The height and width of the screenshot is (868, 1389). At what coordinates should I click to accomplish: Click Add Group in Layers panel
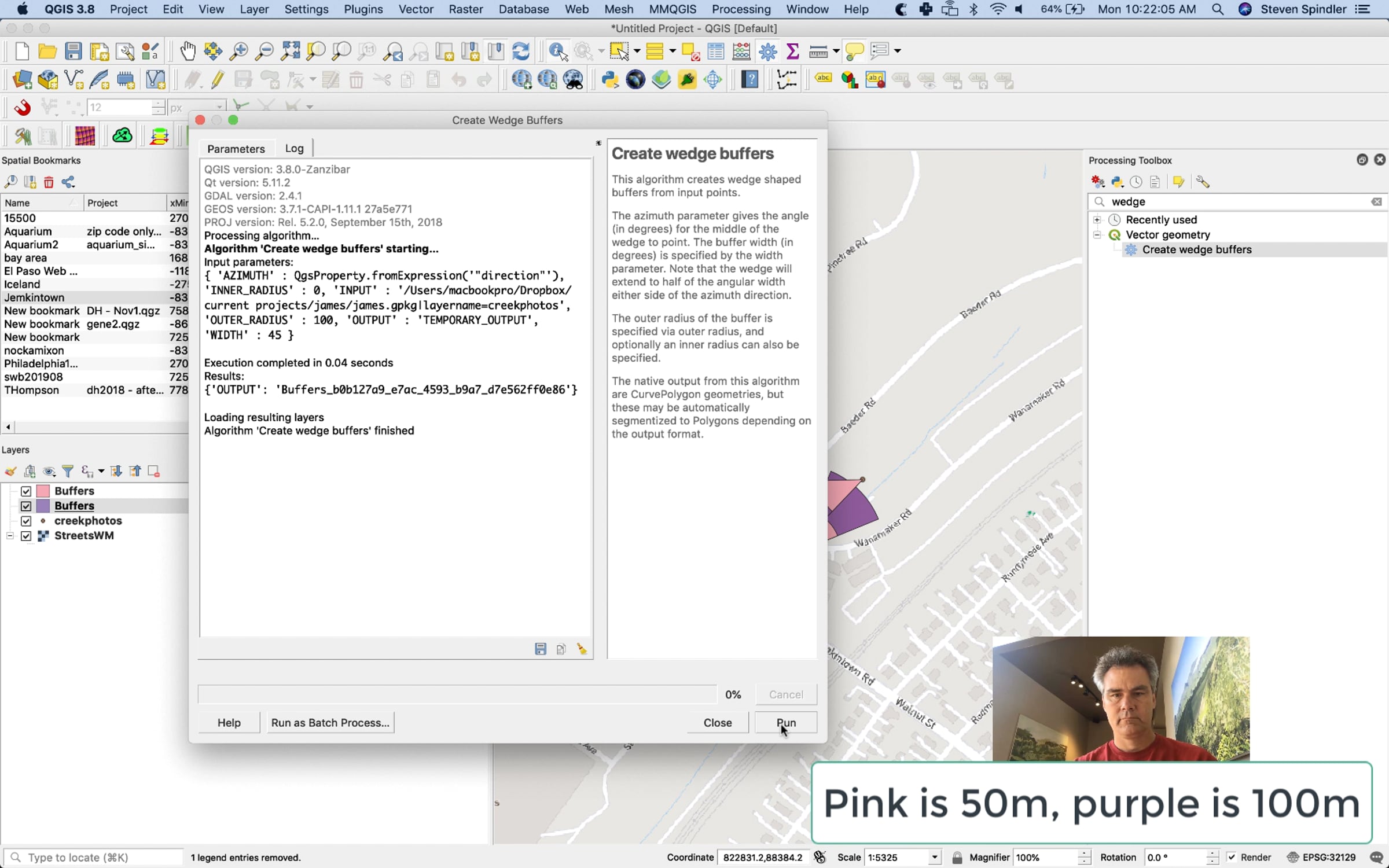[30, 472]
